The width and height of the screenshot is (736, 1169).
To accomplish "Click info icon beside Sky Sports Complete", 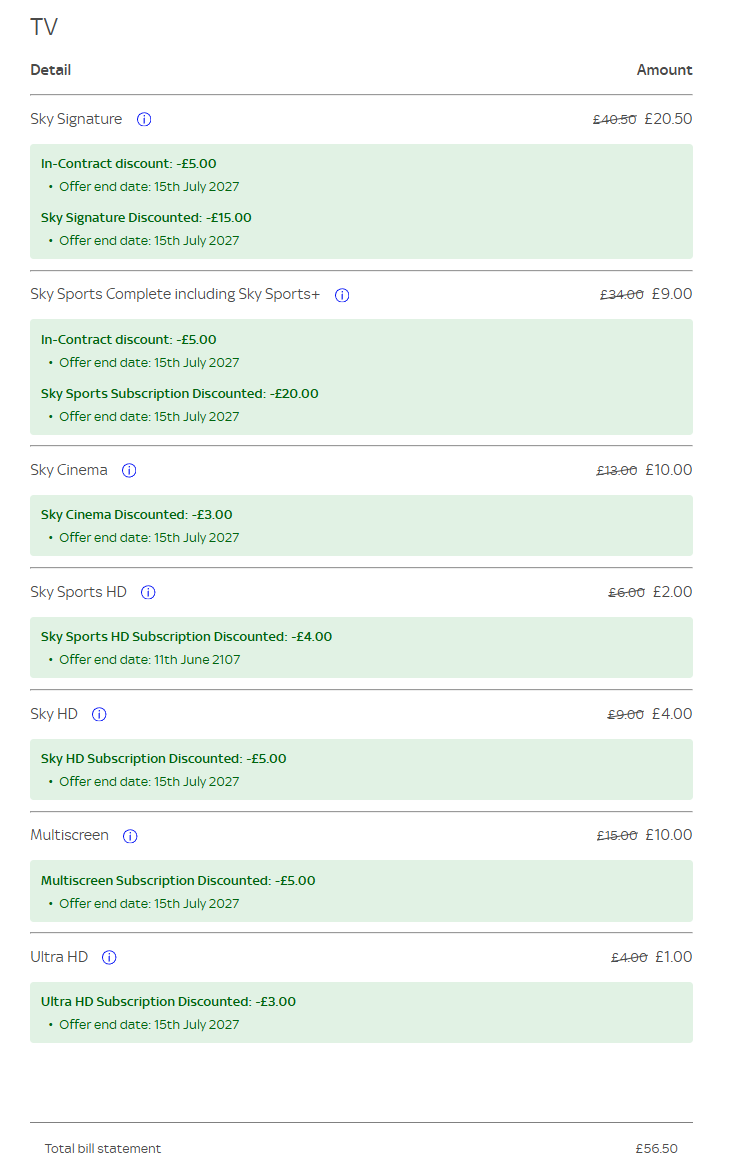I will click(342, 295).
